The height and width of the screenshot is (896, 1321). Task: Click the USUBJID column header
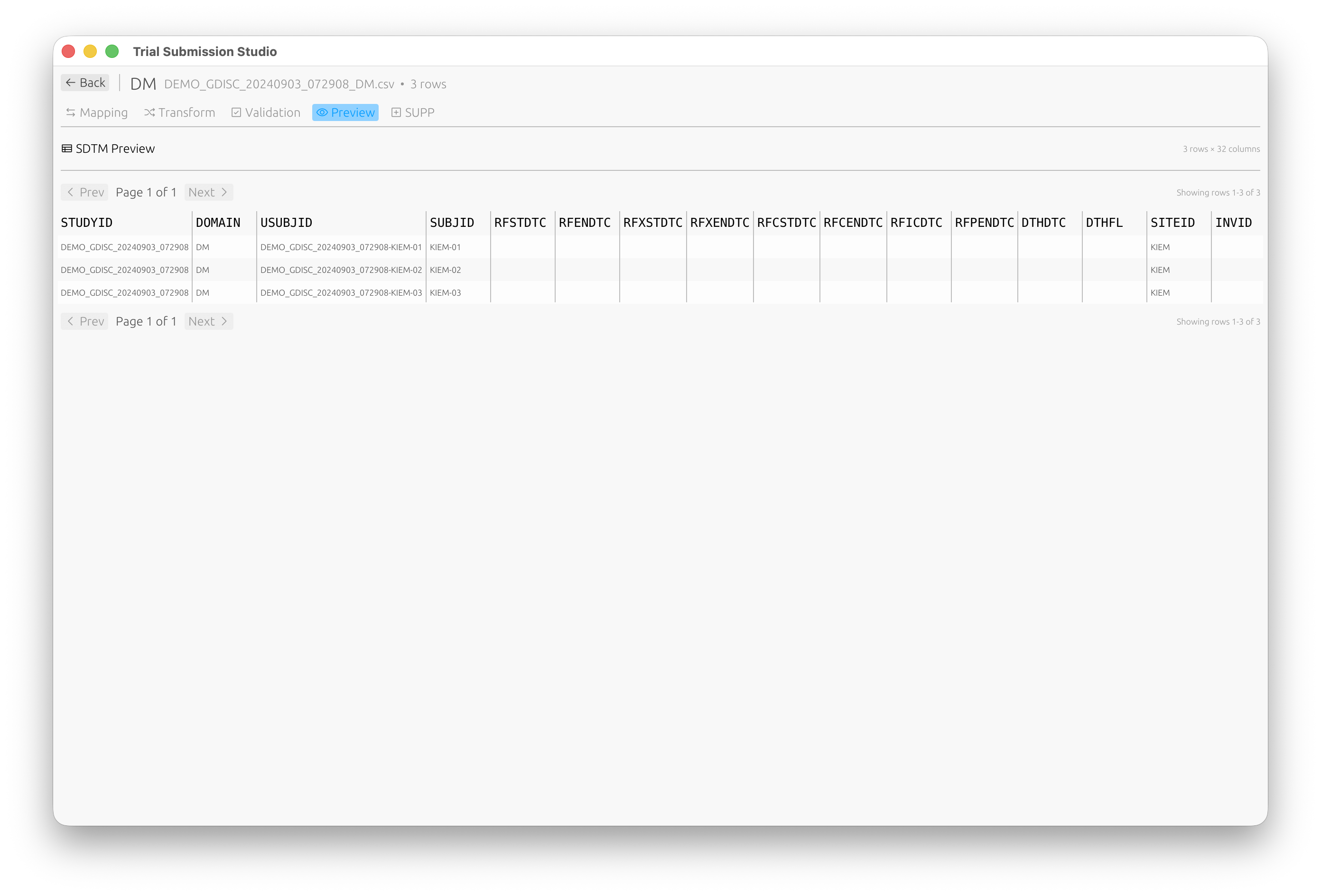coord(287,223)
